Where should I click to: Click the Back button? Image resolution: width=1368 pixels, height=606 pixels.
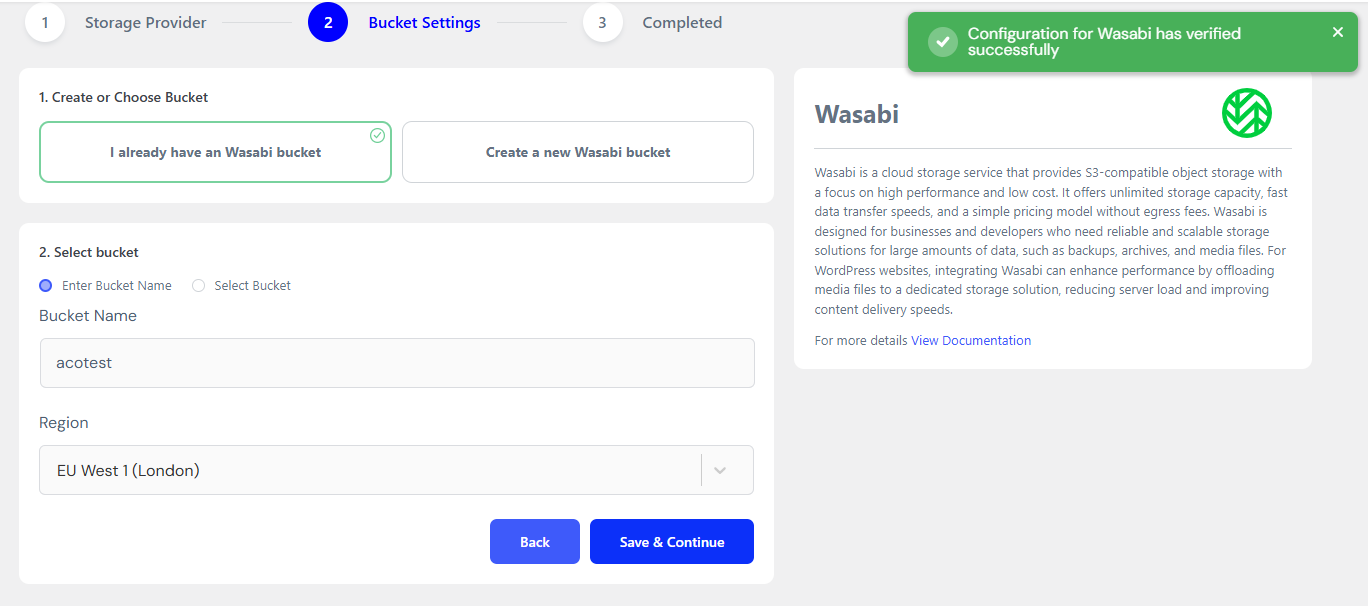point(535,541)
